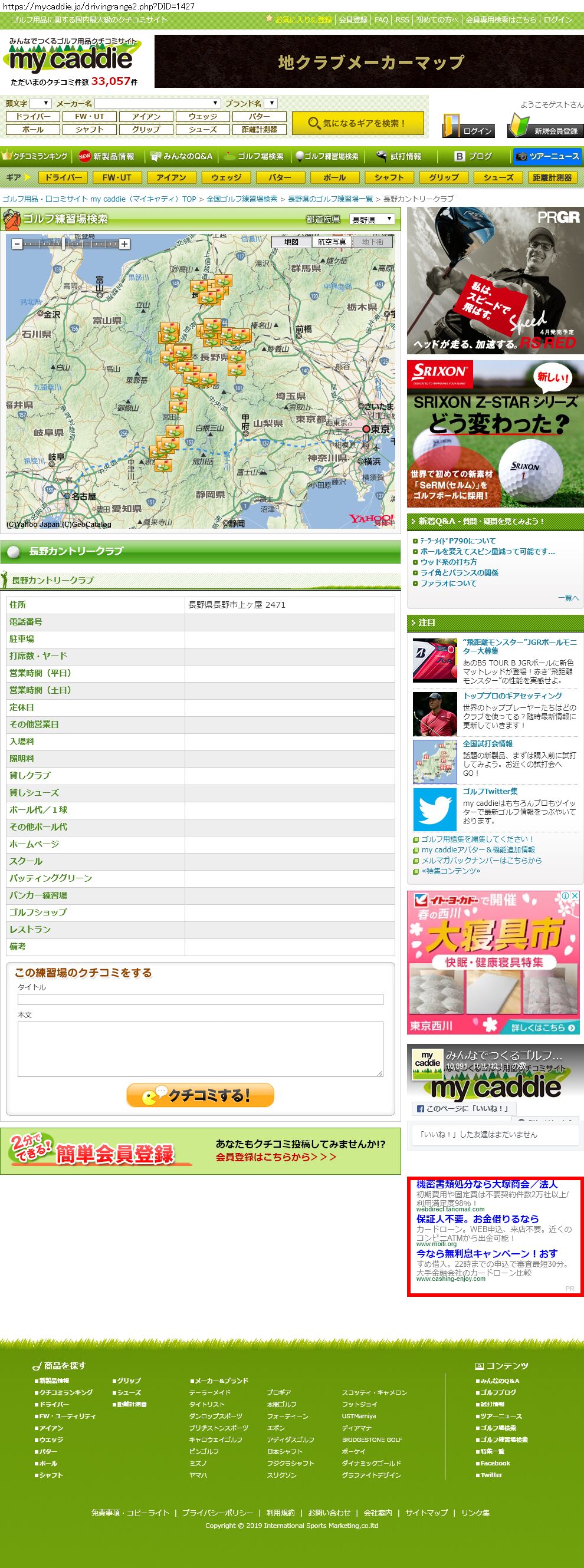The height and width of the screenshot is (1568, 584).
Task: Click the ad info icon on bedding ad
Action: pyautogui.click(x=565, y=895)
